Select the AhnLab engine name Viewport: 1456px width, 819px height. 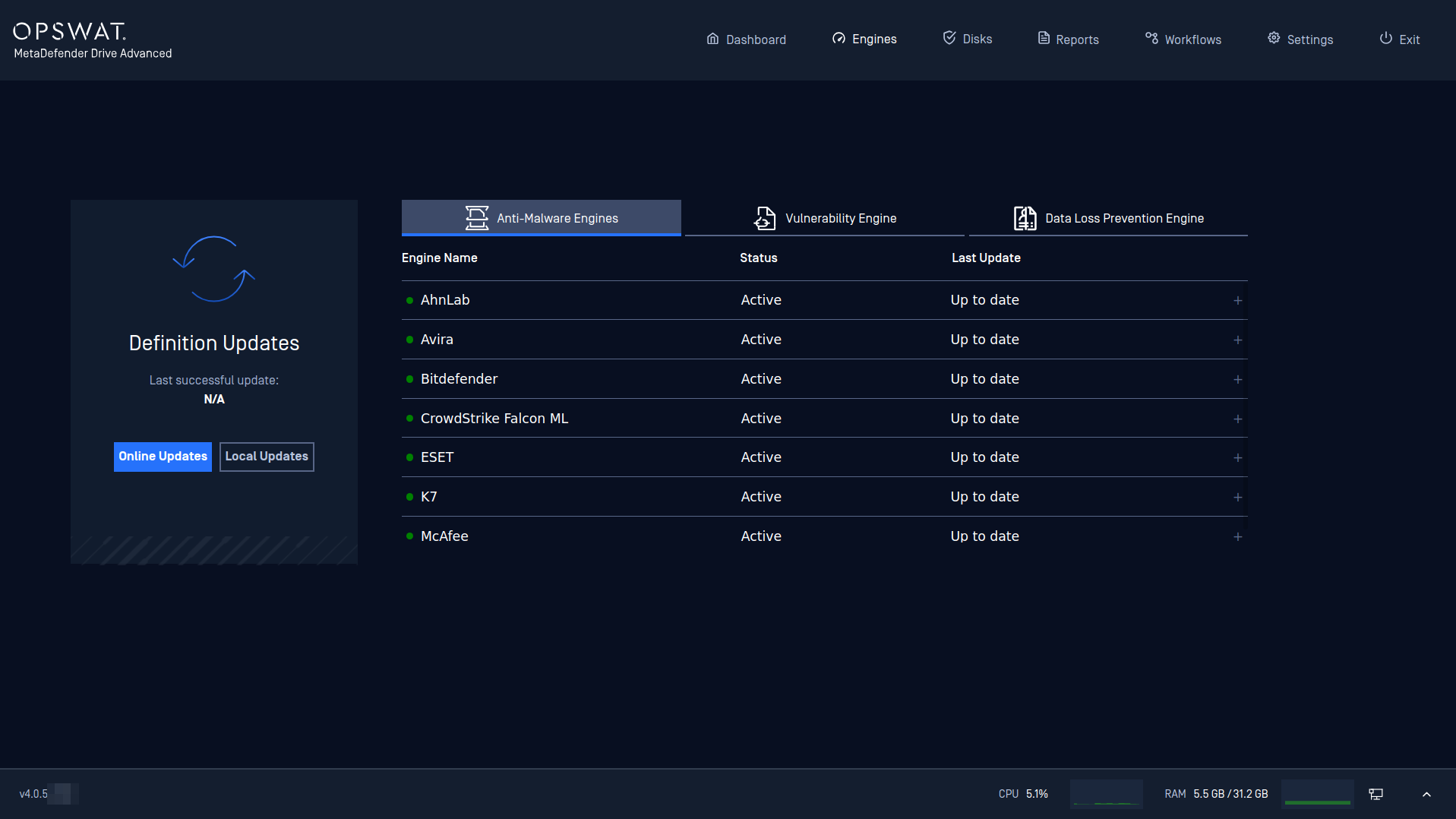coord(445,300)
